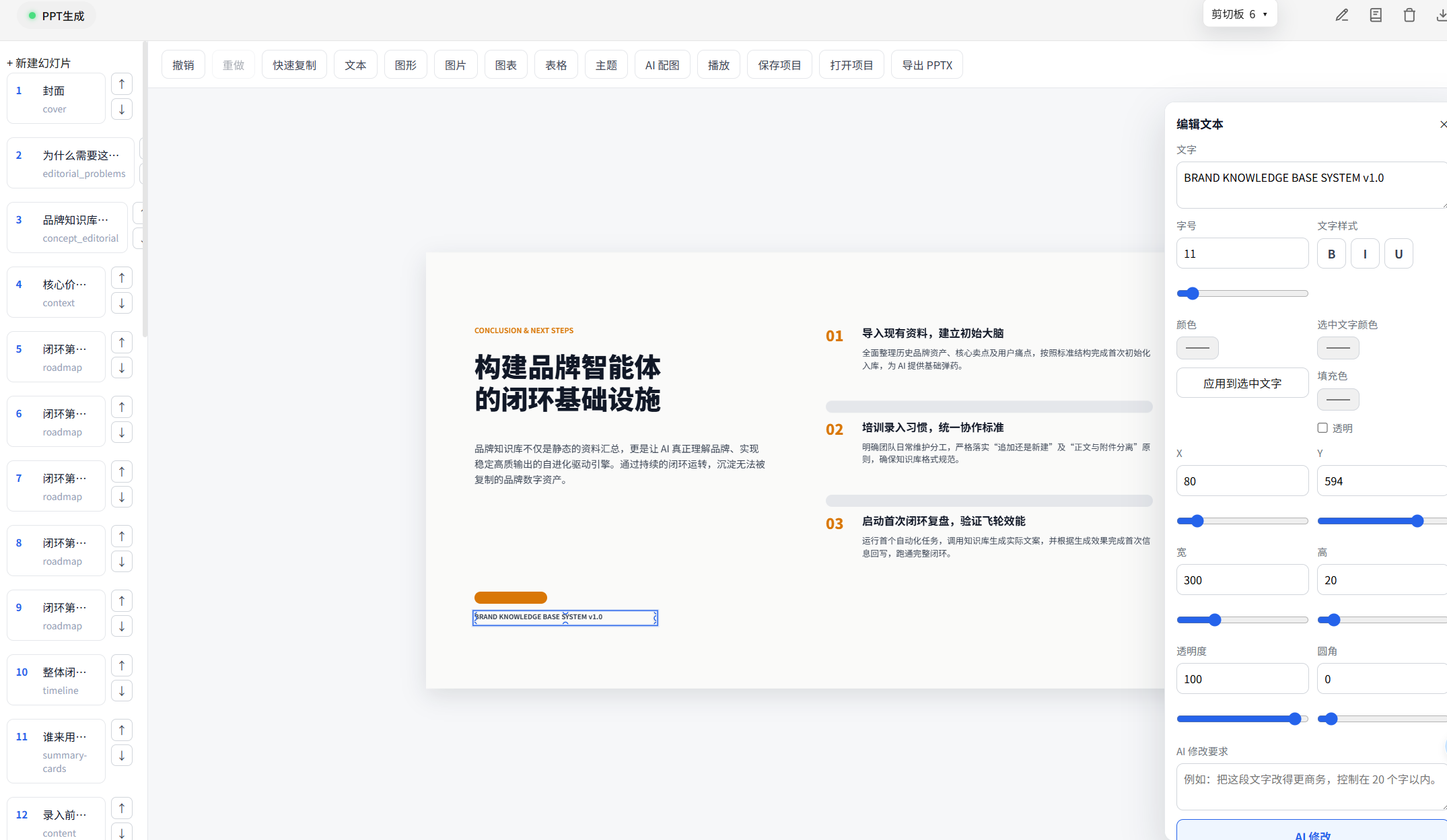The image size is (1447, 840).
Task: Click the pencil edit icon at top right
Action: (x=1341, y=15)
